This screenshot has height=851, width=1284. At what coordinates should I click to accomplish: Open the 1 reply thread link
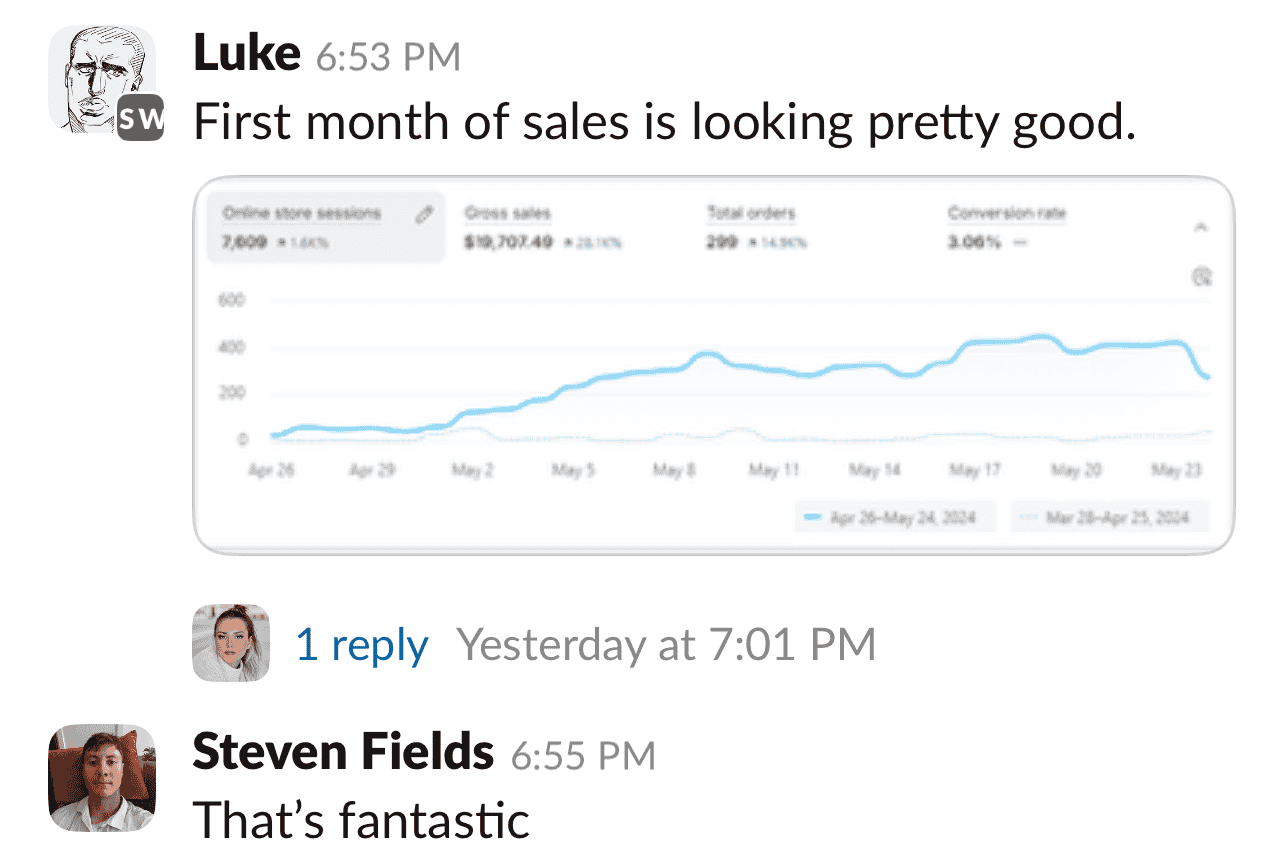coord(362,645)
